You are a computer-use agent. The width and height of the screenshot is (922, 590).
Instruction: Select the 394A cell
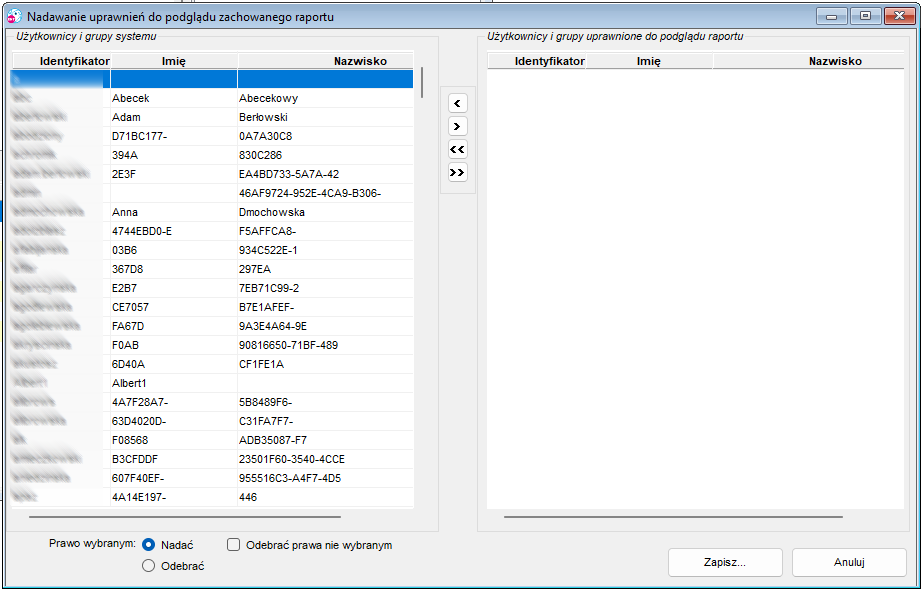point(174,155)
